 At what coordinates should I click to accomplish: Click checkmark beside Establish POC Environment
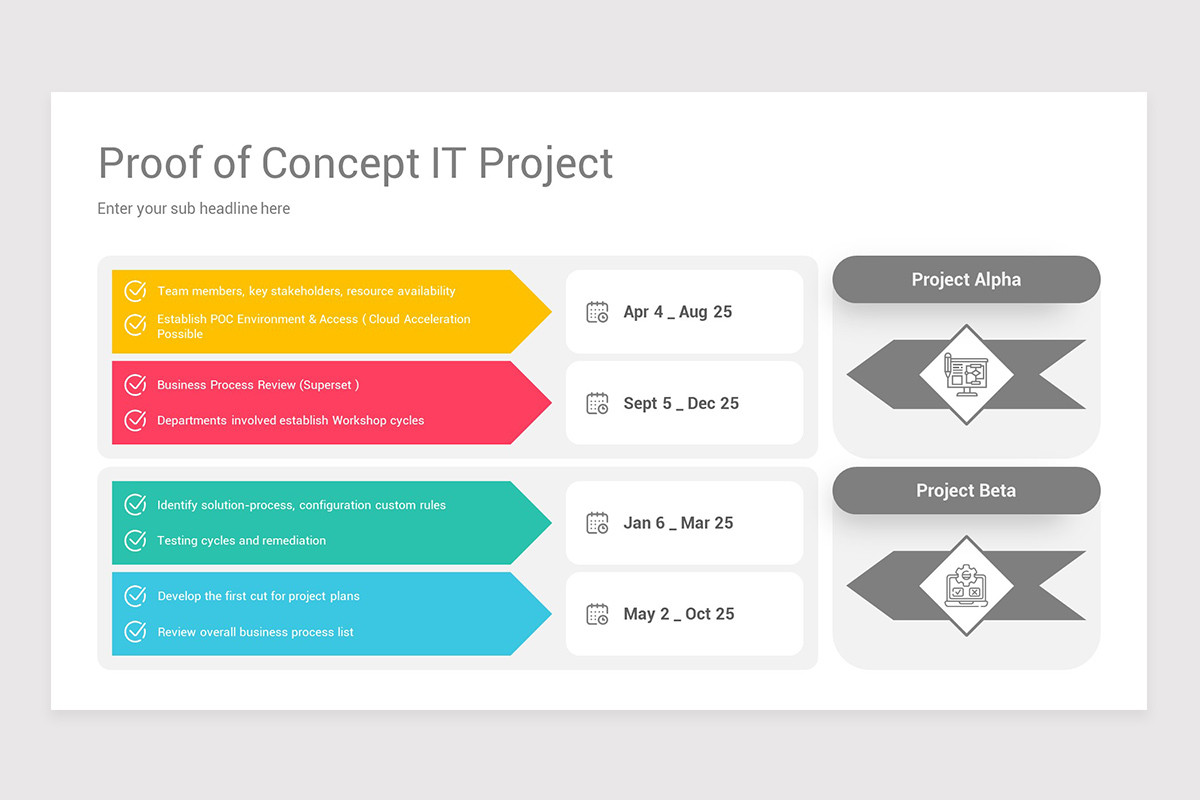[x=135, y=325]
